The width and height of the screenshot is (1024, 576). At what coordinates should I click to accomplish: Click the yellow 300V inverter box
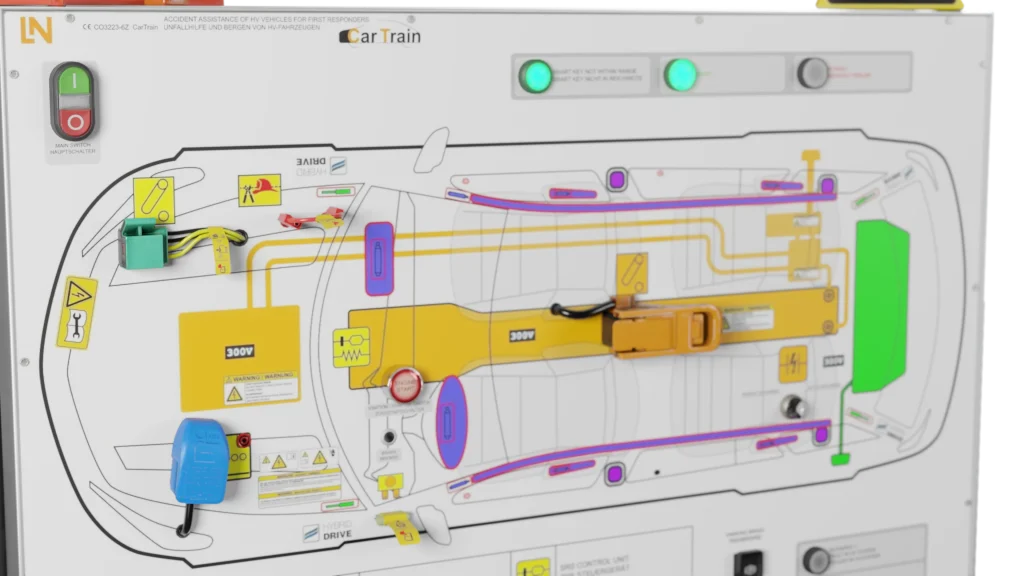pos(239,357)
